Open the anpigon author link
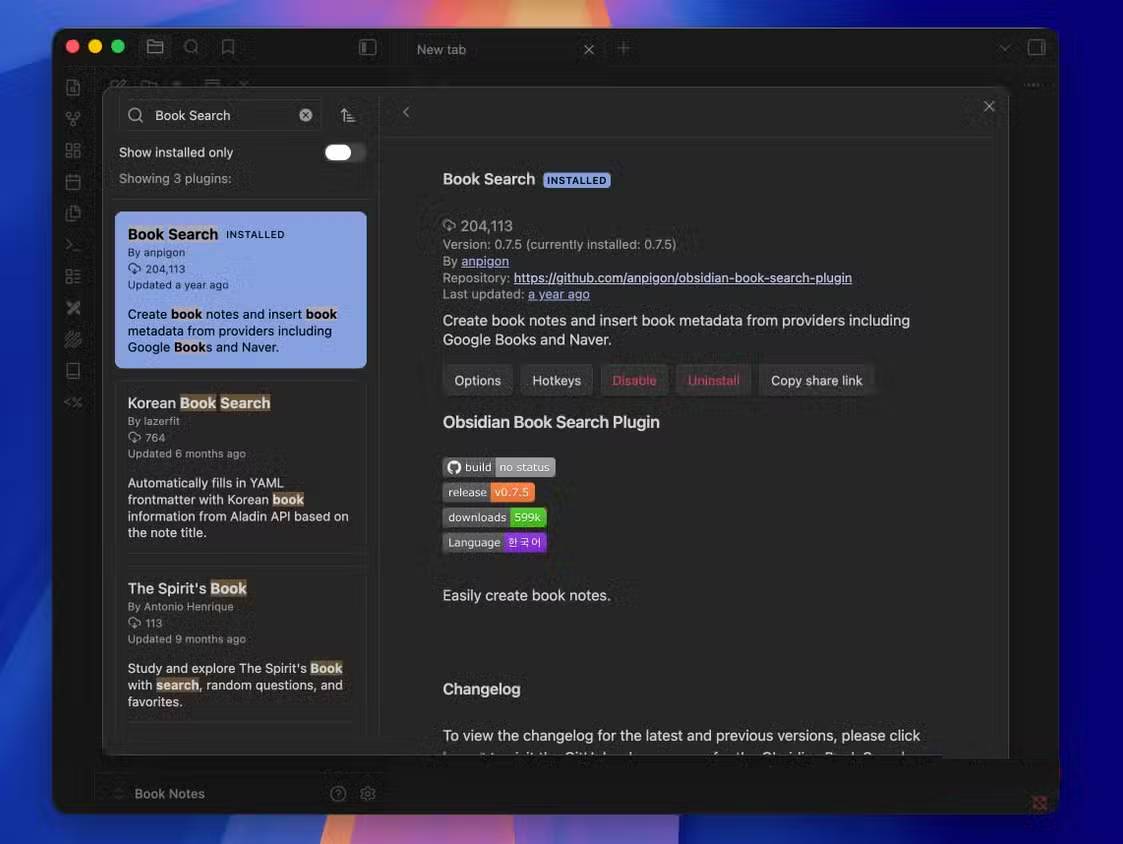This screenshot has height=844, width=1123. pyautogui.click(x=485, y=261)
